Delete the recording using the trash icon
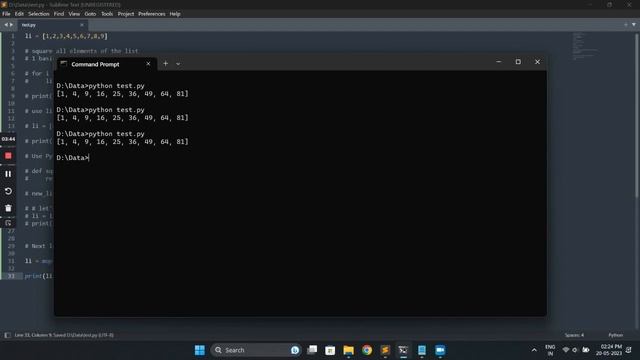640x360 pixels. (8, 208)
